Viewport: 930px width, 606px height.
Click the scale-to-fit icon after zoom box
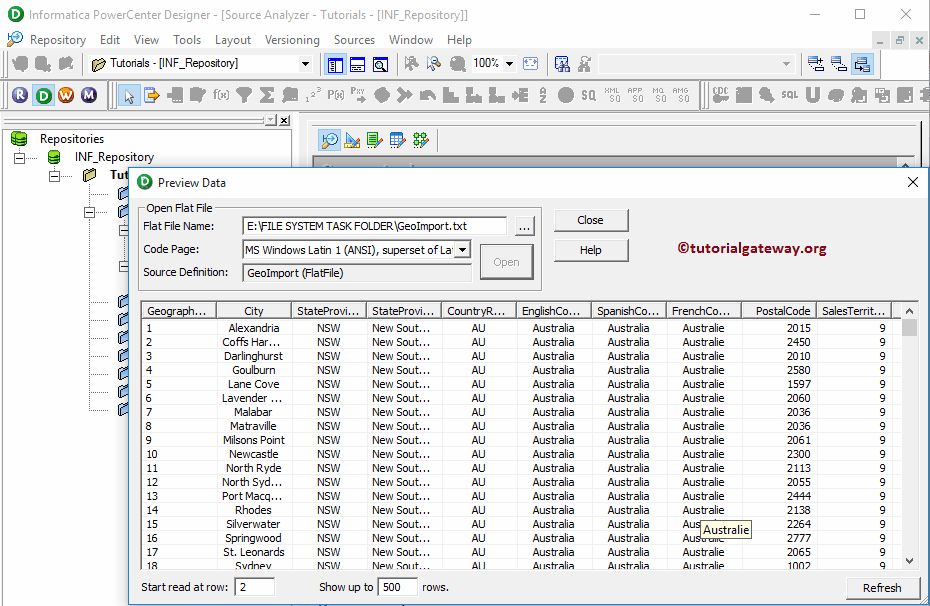(530, 63)
